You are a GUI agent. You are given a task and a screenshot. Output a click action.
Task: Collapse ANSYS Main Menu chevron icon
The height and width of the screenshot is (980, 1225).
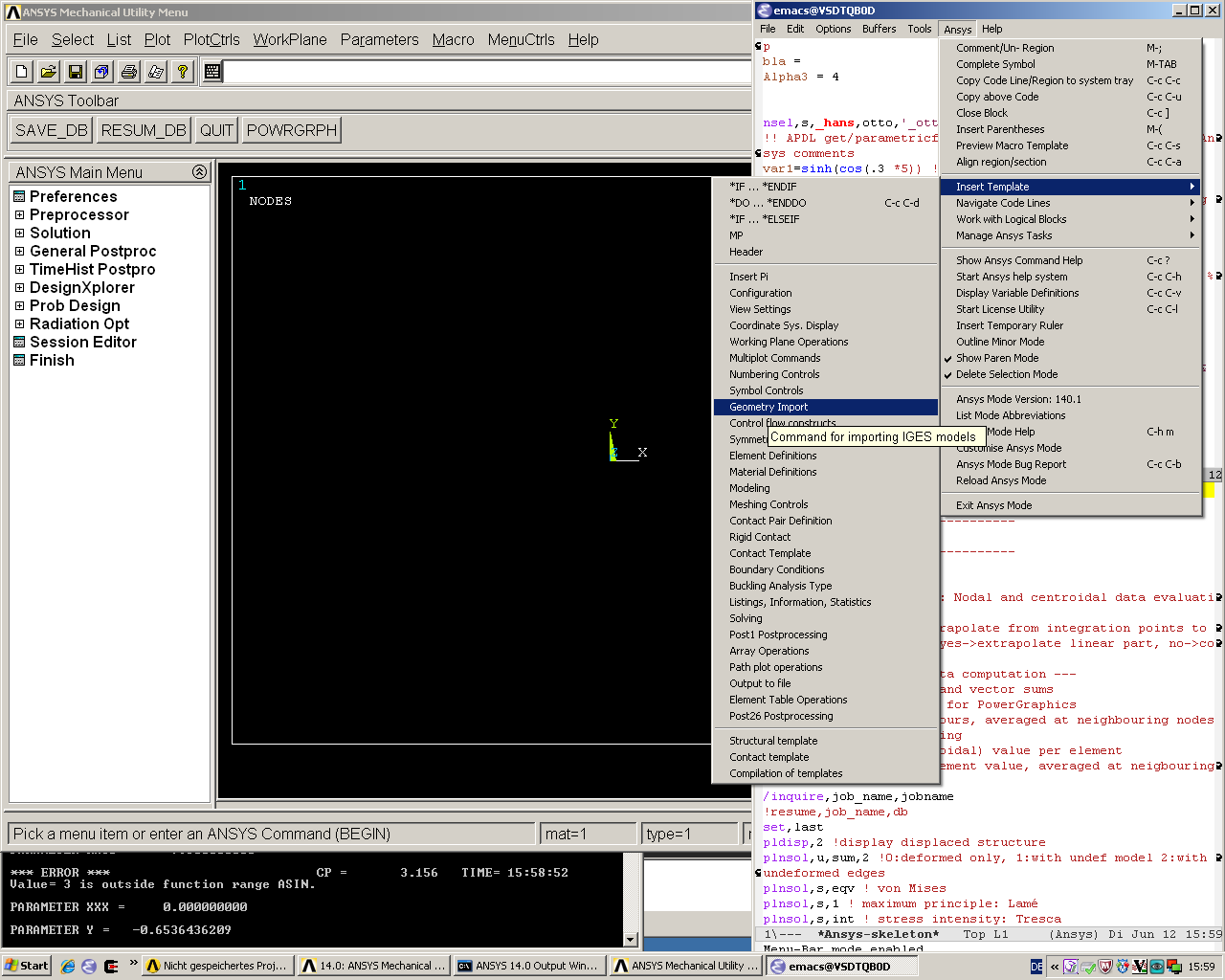tap(199, 172)
